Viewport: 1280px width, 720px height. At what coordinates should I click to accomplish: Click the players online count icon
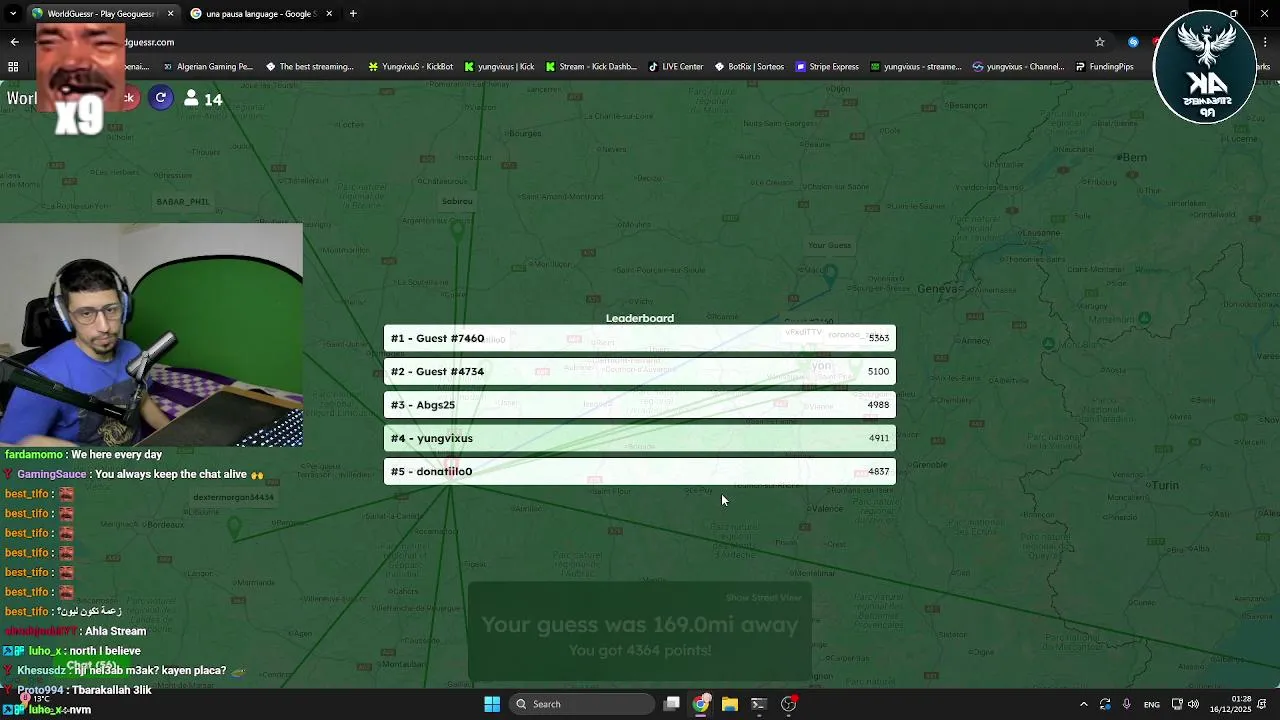191,98
